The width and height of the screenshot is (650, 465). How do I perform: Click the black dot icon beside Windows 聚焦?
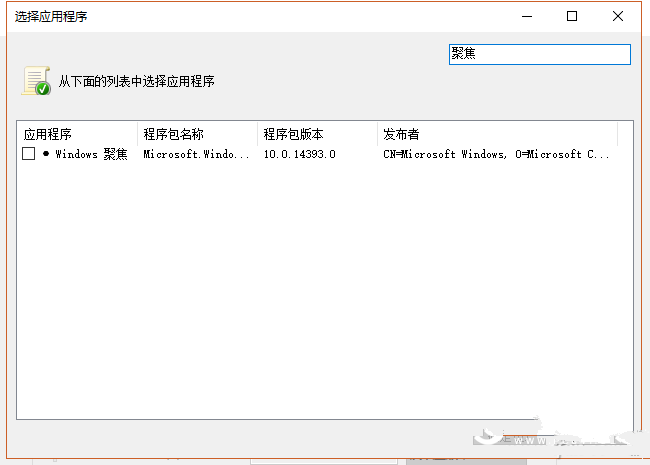click(46, 154)
